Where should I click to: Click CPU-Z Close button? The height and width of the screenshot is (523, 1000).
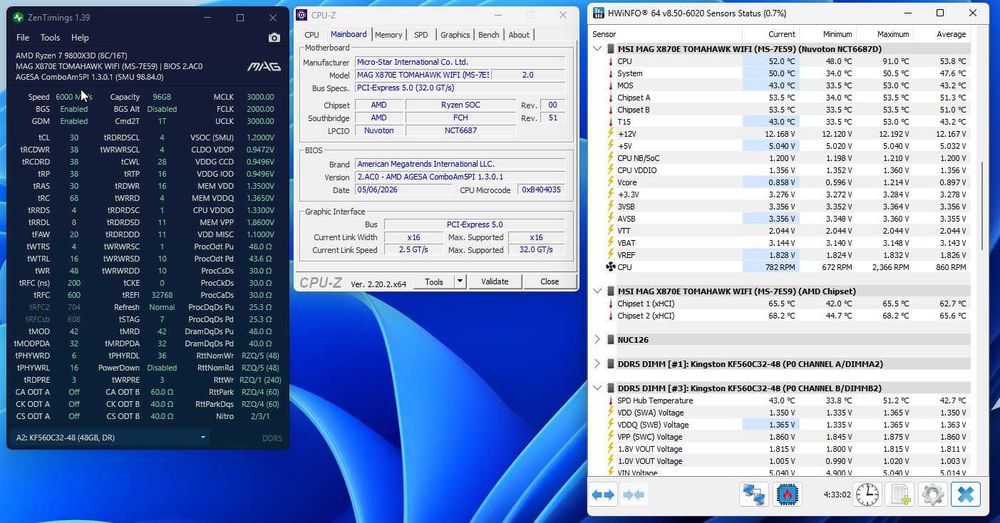550,281
